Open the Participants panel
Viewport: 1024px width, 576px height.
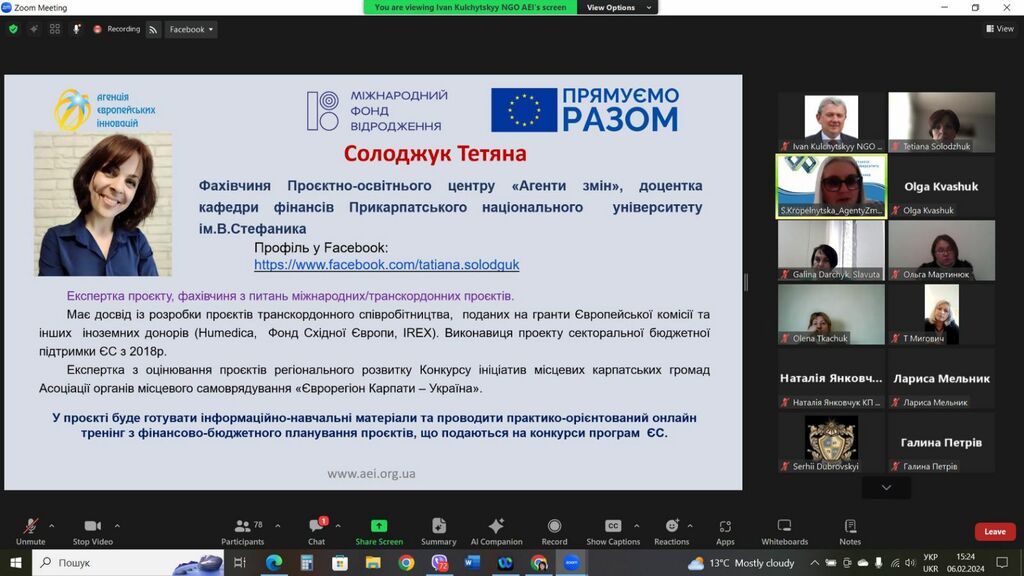pyautogui.click(x=242, y=532)
